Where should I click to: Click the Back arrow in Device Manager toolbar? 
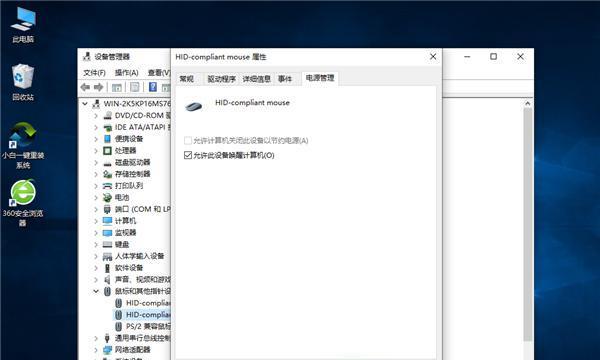tap(85, 87)
